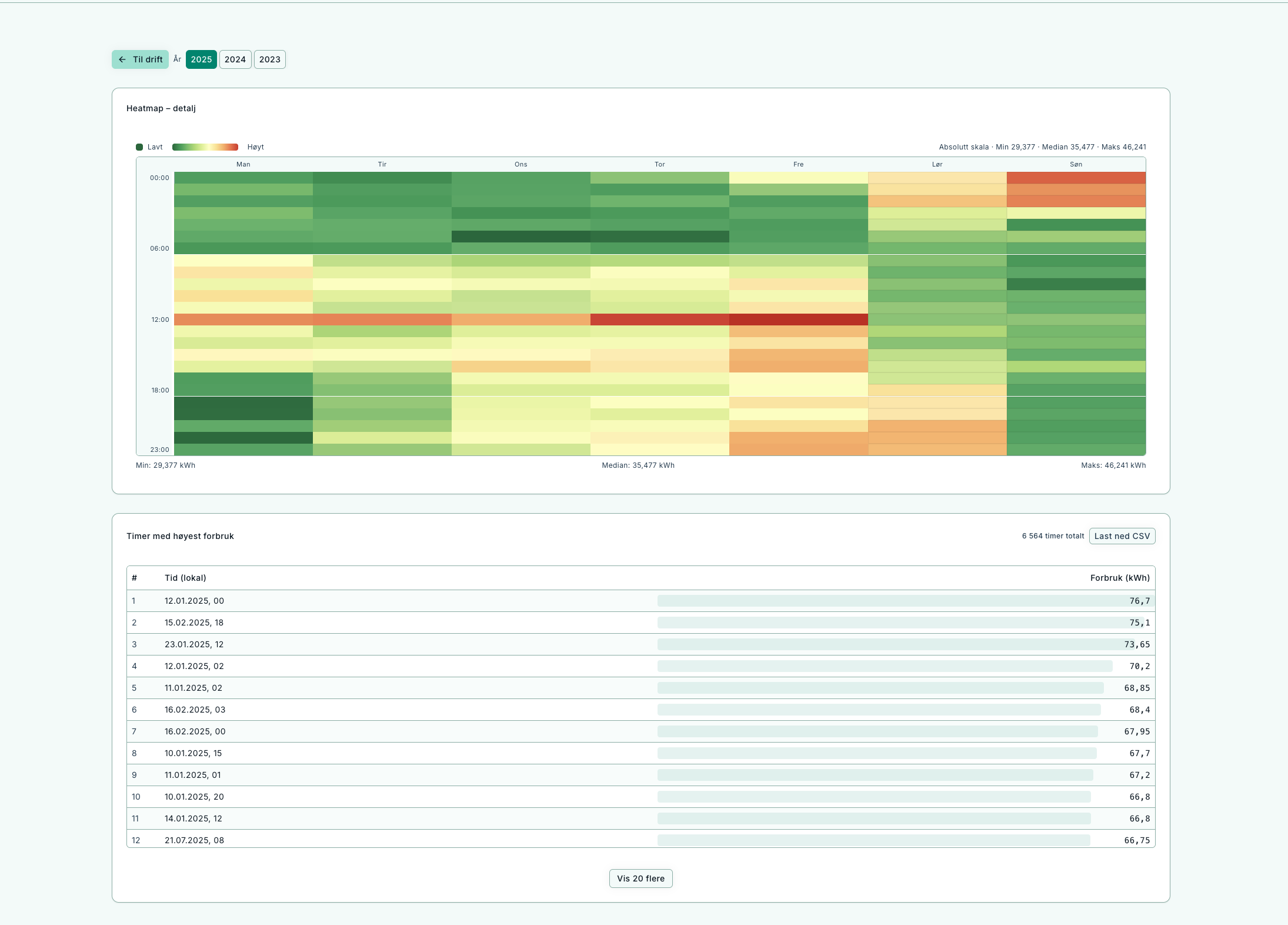Select table row 12.01.2025, 00

[194, 601]
